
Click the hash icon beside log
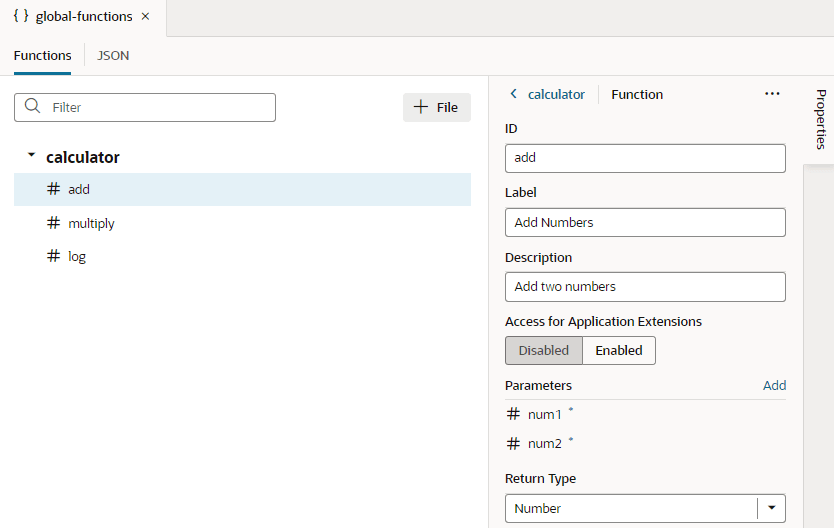pyautogui.click(x=54, y=256)
